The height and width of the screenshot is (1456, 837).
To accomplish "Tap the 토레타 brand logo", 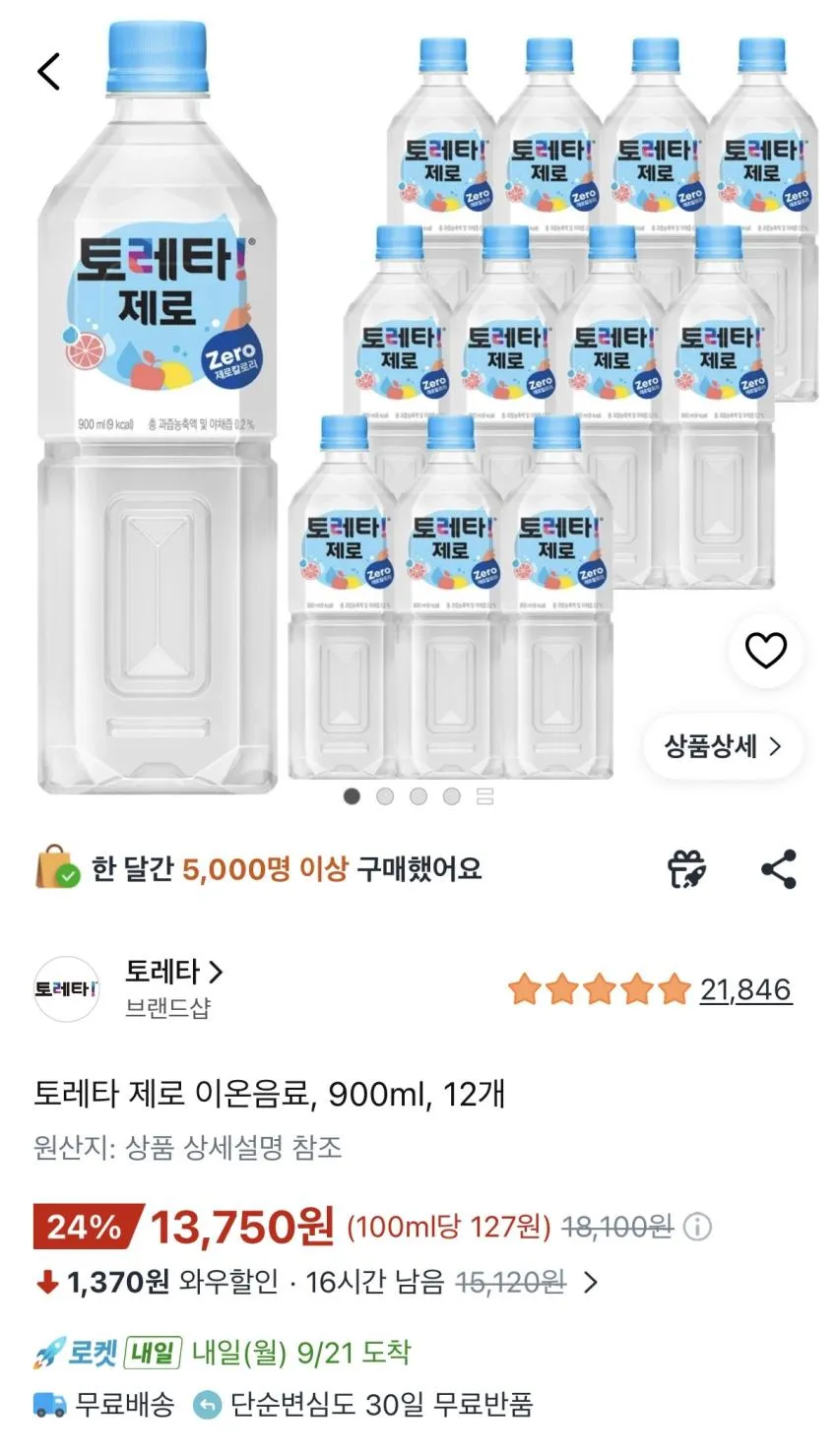I will click(66, 988).
